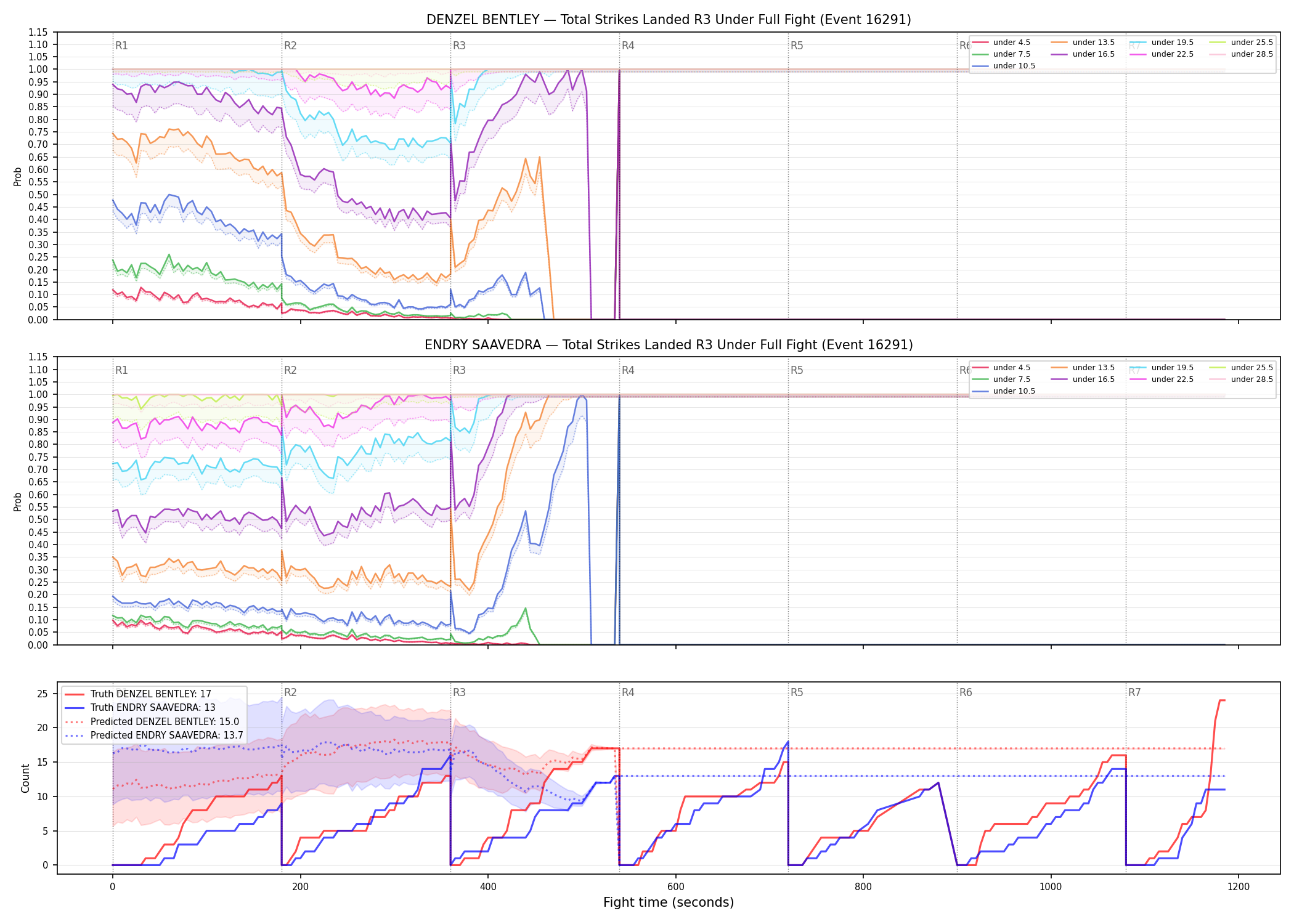This screenshot has width=1294, height=924.
Task: Click the R1 round marker in Endry Saavedra chart
Action: 121,370
